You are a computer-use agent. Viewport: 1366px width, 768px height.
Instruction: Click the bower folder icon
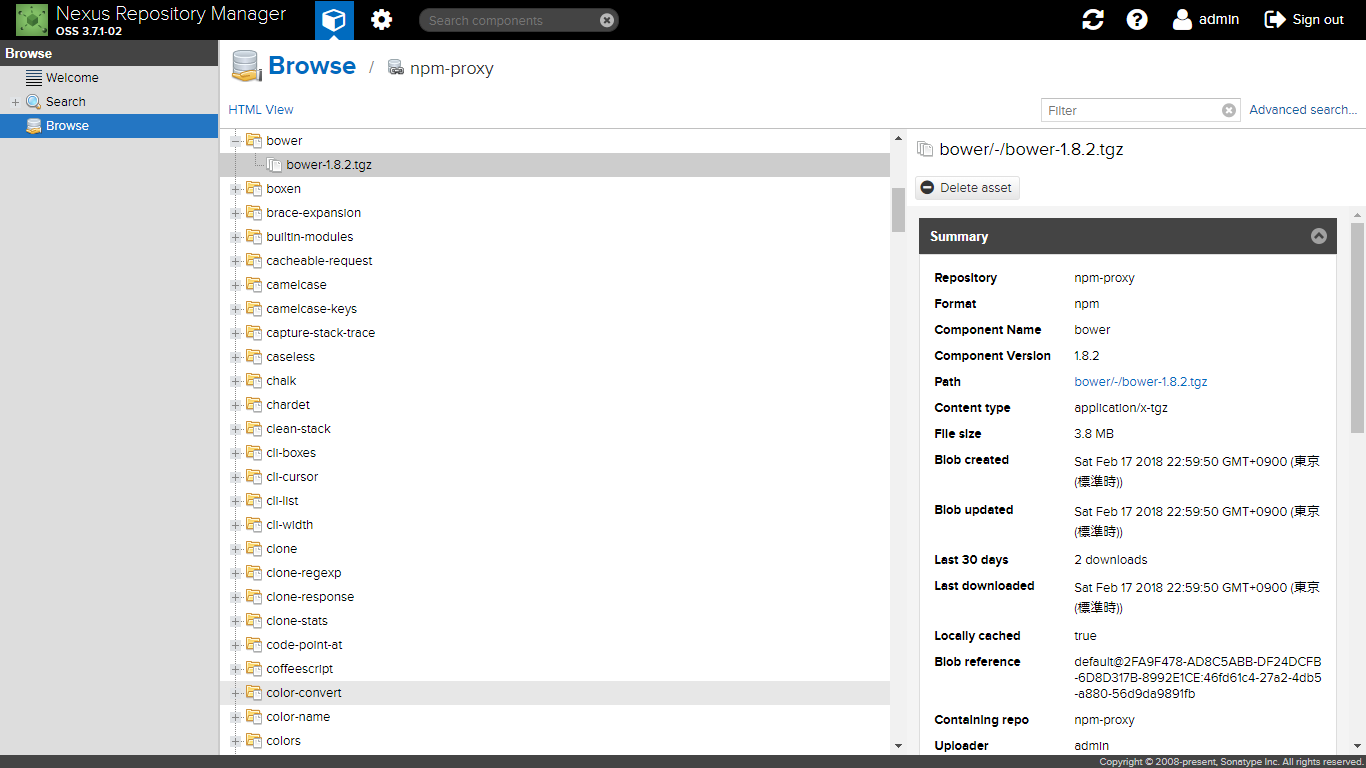pos(254,141)
